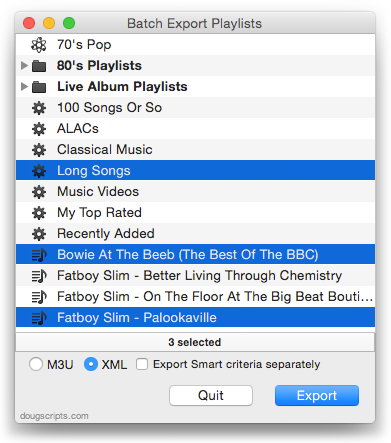Click the gear icon beside Music Videos
The height and width of the screenshot is (443, 391).
[x=39, y=192]
